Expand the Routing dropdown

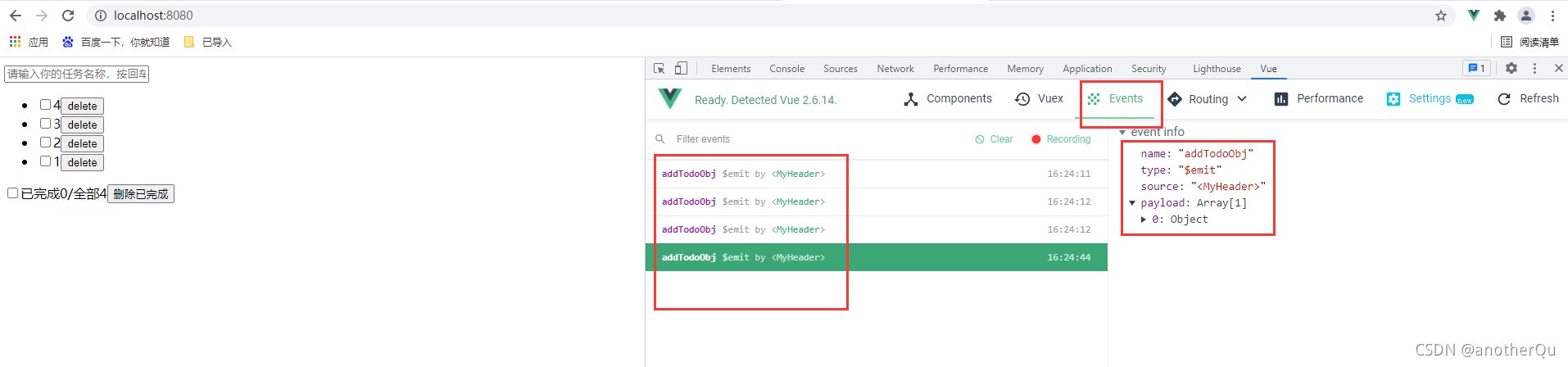tap(1208, 99)
